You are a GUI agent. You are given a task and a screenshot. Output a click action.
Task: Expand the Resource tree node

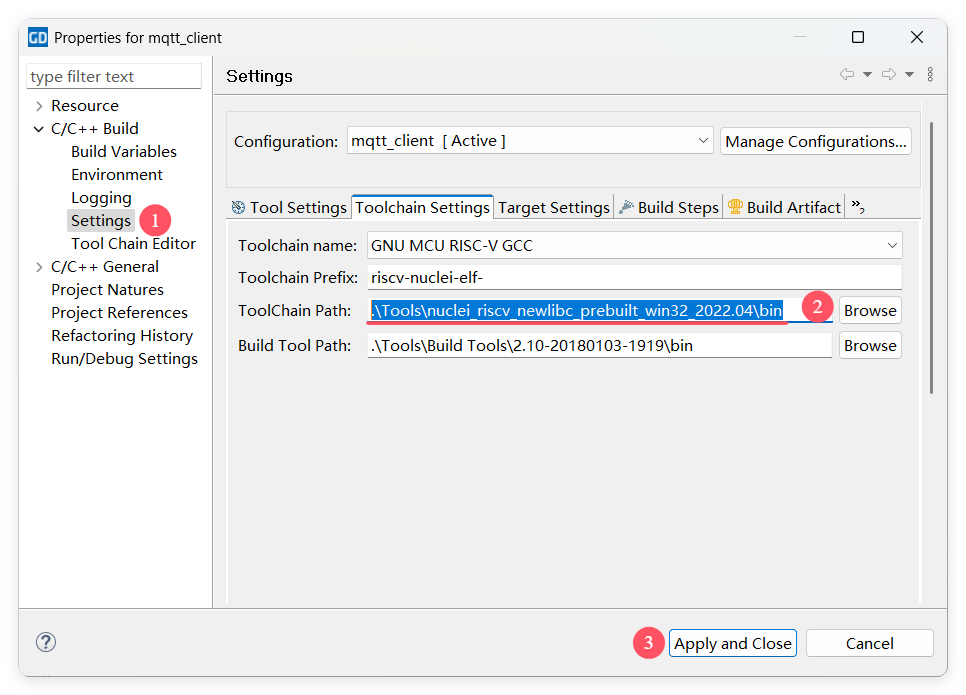pos(39,106)
